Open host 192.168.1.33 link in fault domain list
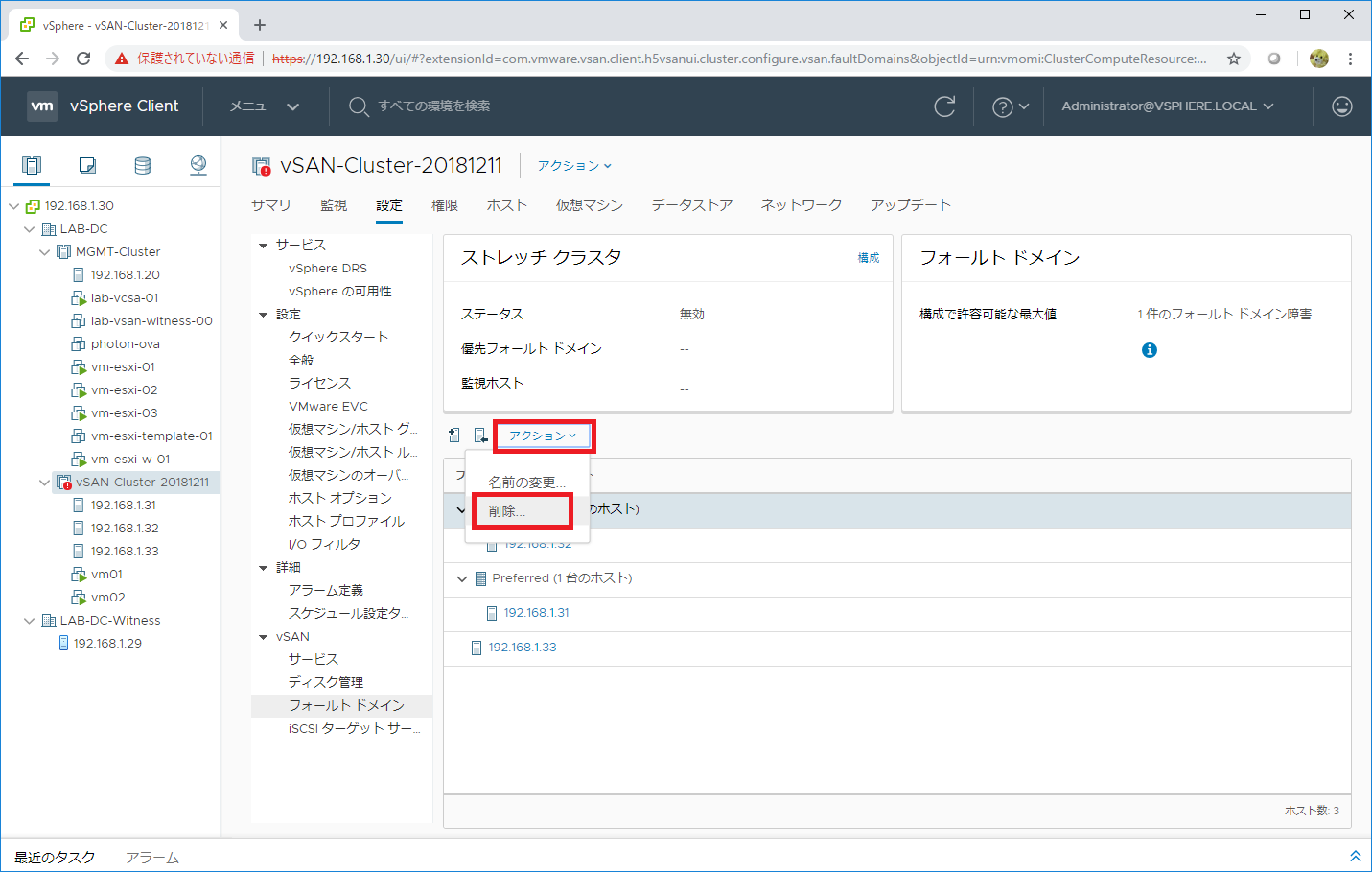This screenshot has width=1372, height=872. pyautogui.click(x=523, y=648)
